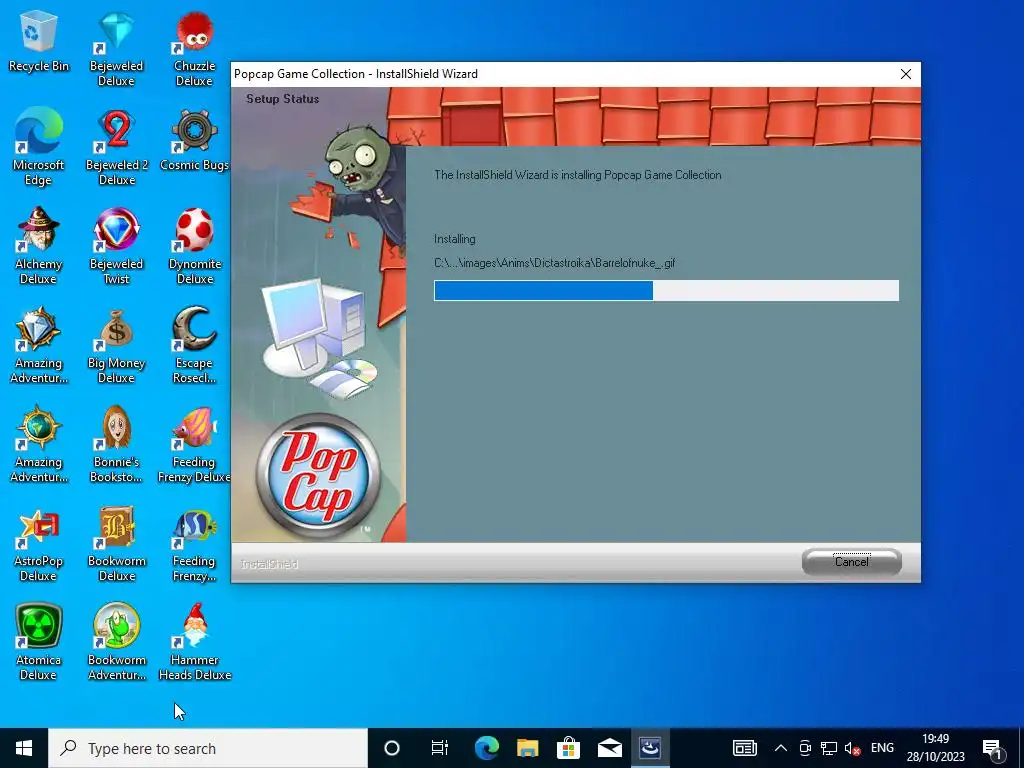Viewport: 1024px width, 768px height.
Task: Open Task View from the taskbar
Action: coord(440,748)
